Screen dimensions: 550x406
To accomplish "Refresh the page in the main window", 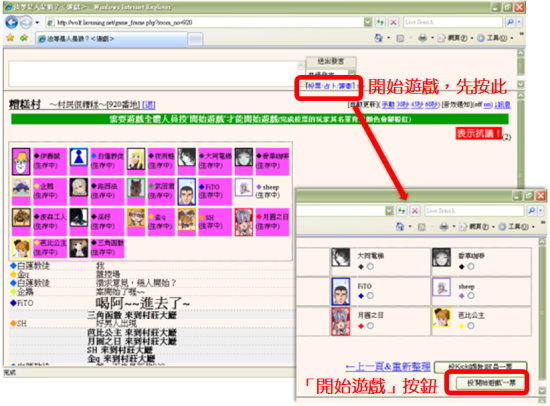I will pos(380,22).
